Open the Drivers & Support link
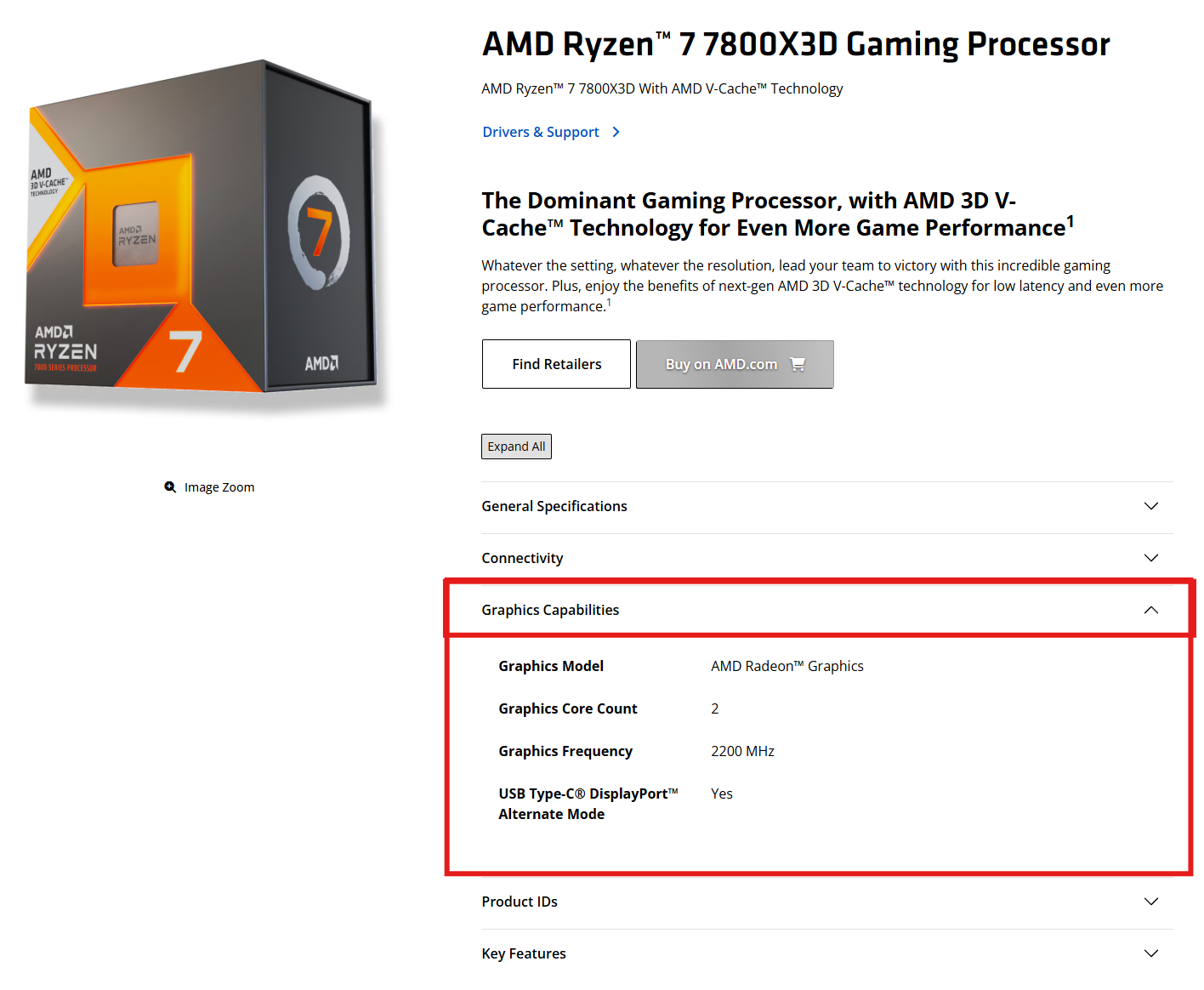This screenshot has width=1204, height=990. (x=541, y=132)
